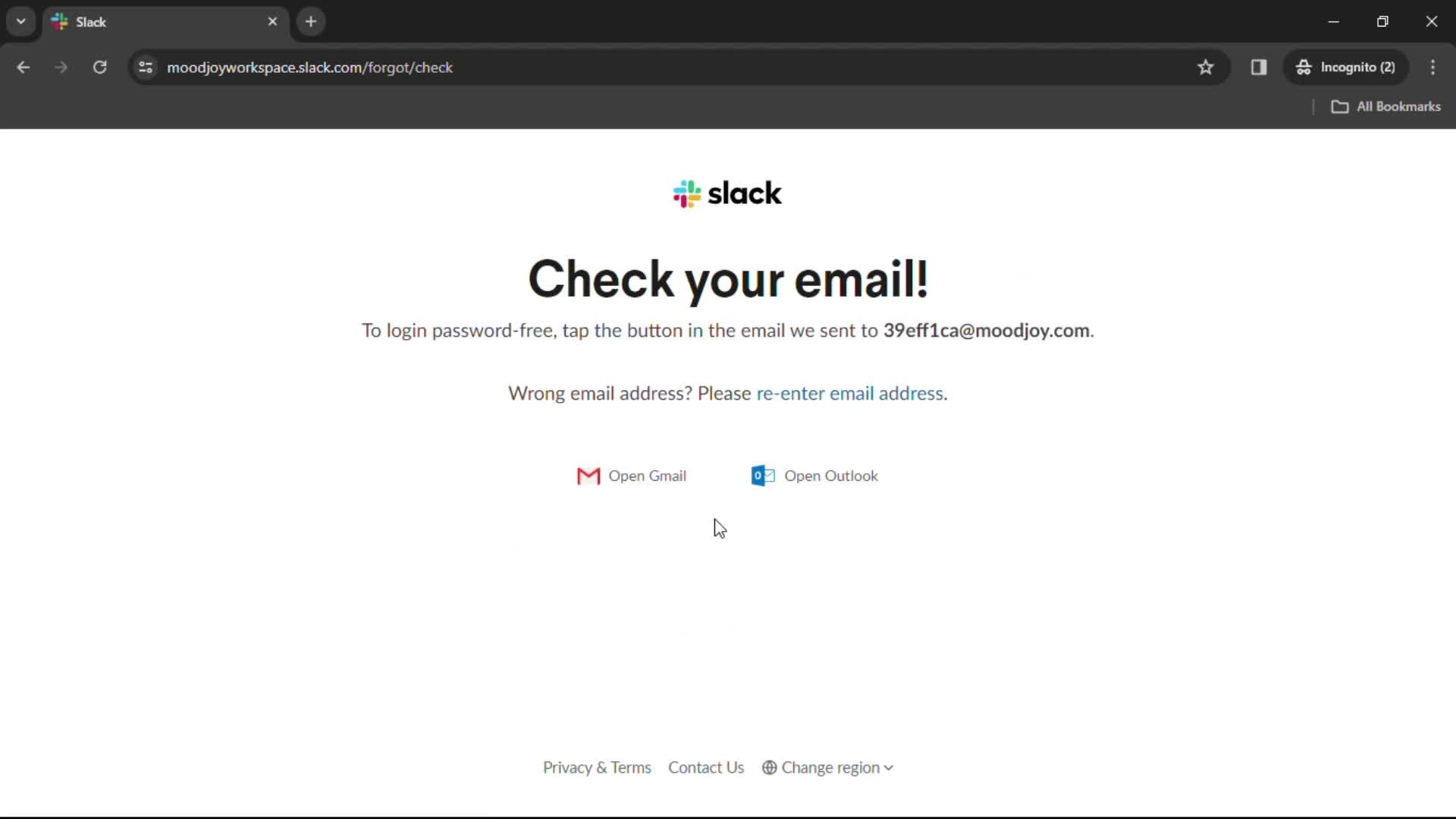Viewport: 1456px width, 819px height.
Task: Select the Incognito profile icon
Action: pos(1303,67)
